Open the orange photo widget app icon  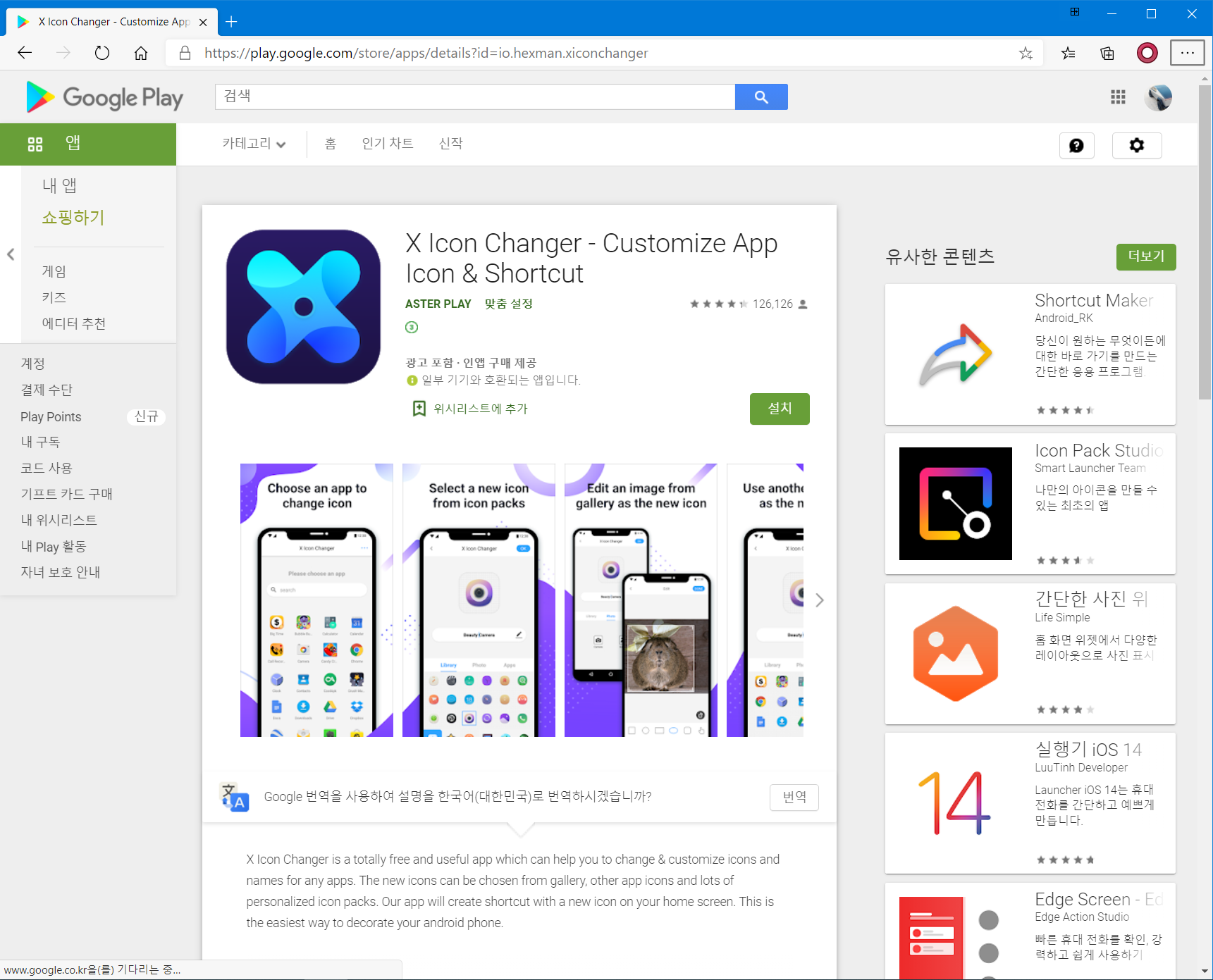click(x=956, y=654)
